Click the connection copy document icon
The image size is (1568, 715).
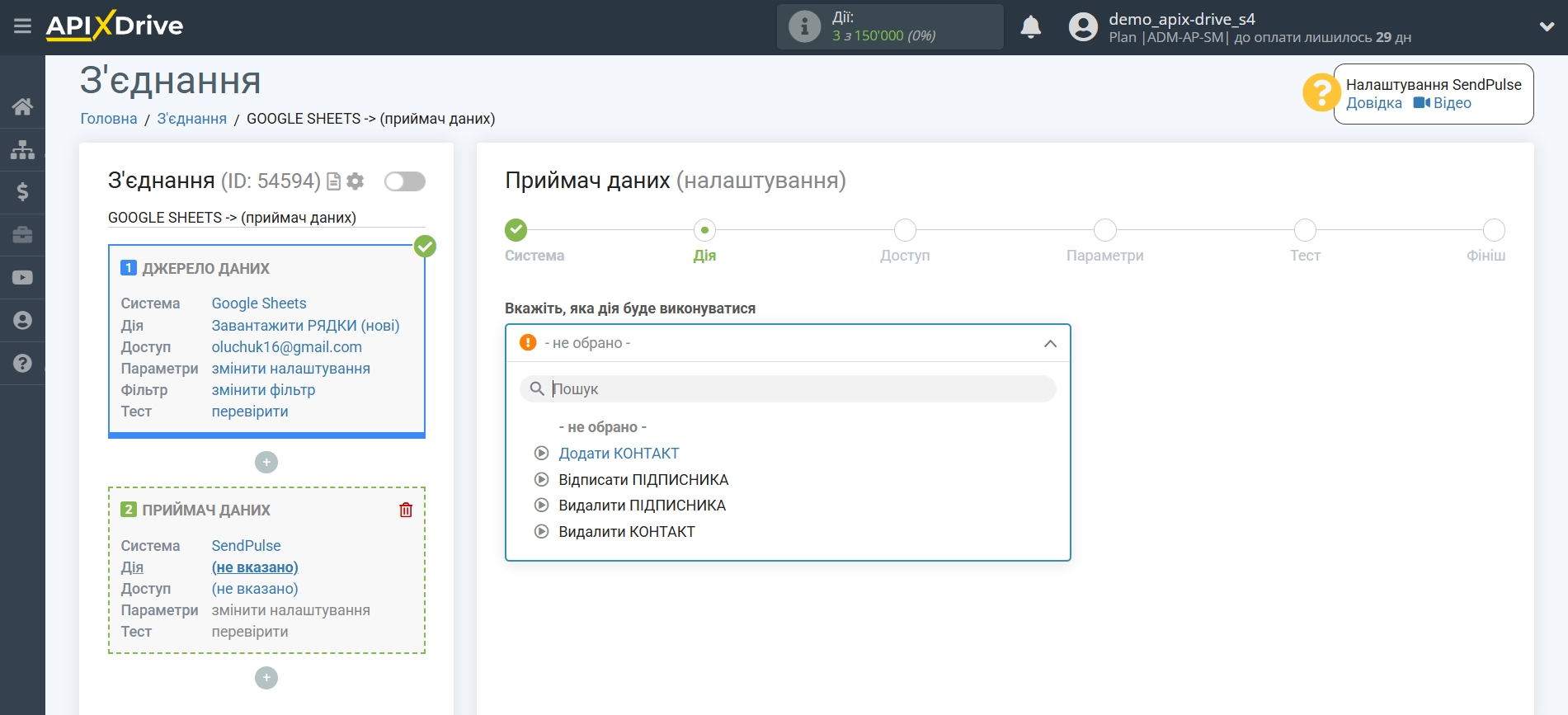333,181
